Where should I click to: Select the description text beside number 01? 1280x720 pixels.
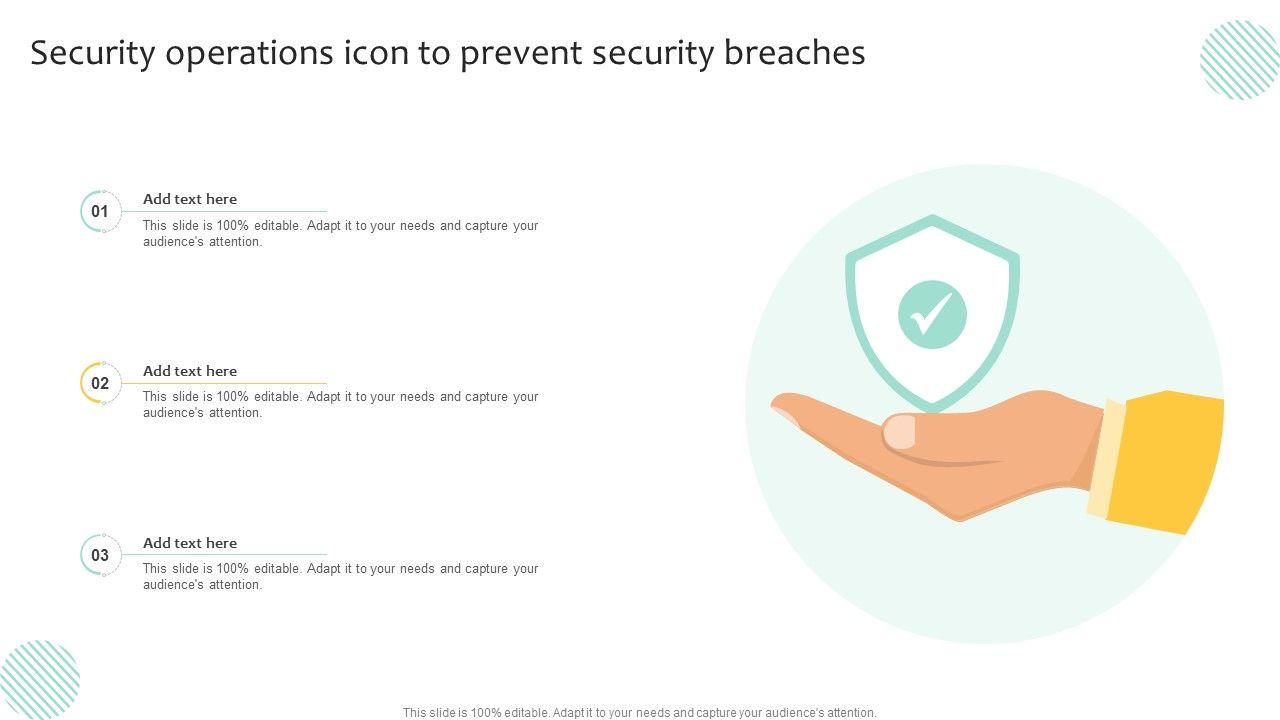(340, 233)
